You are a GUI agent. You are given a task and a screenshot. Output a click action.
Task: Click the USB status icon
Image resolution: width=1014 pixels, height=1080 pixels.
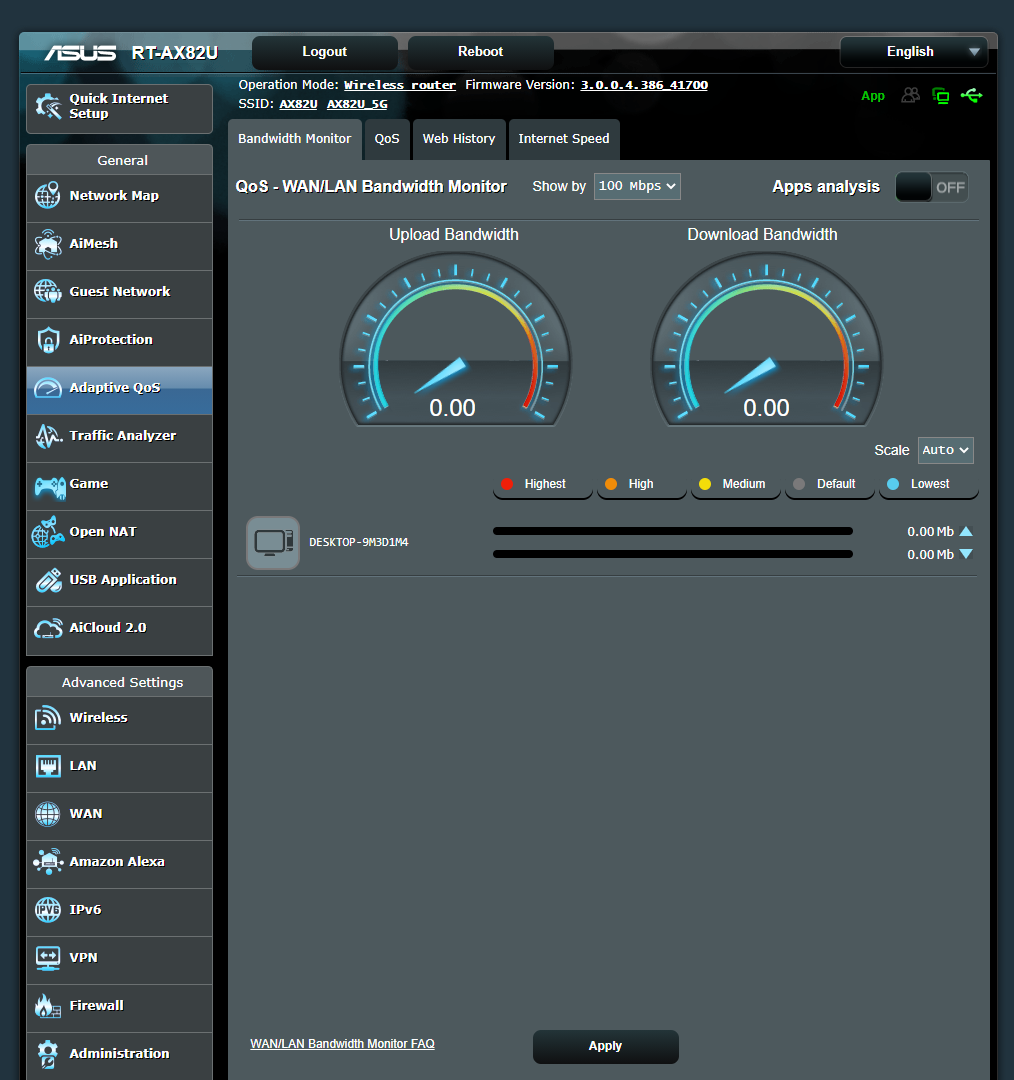click(971, 95)
